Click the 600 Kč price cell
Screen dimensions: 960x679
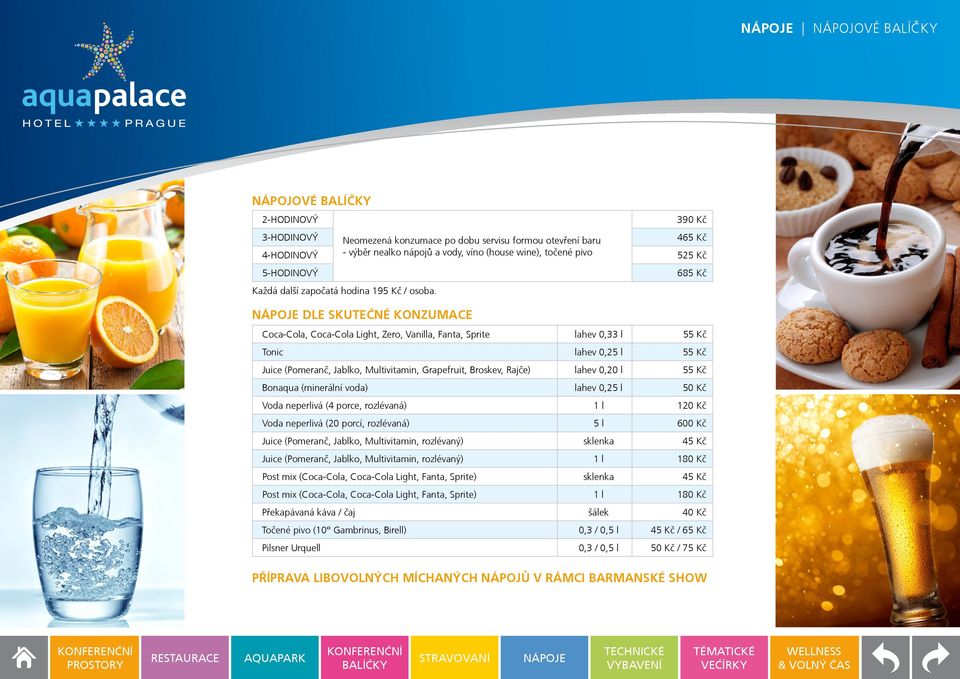pos(672,423)
